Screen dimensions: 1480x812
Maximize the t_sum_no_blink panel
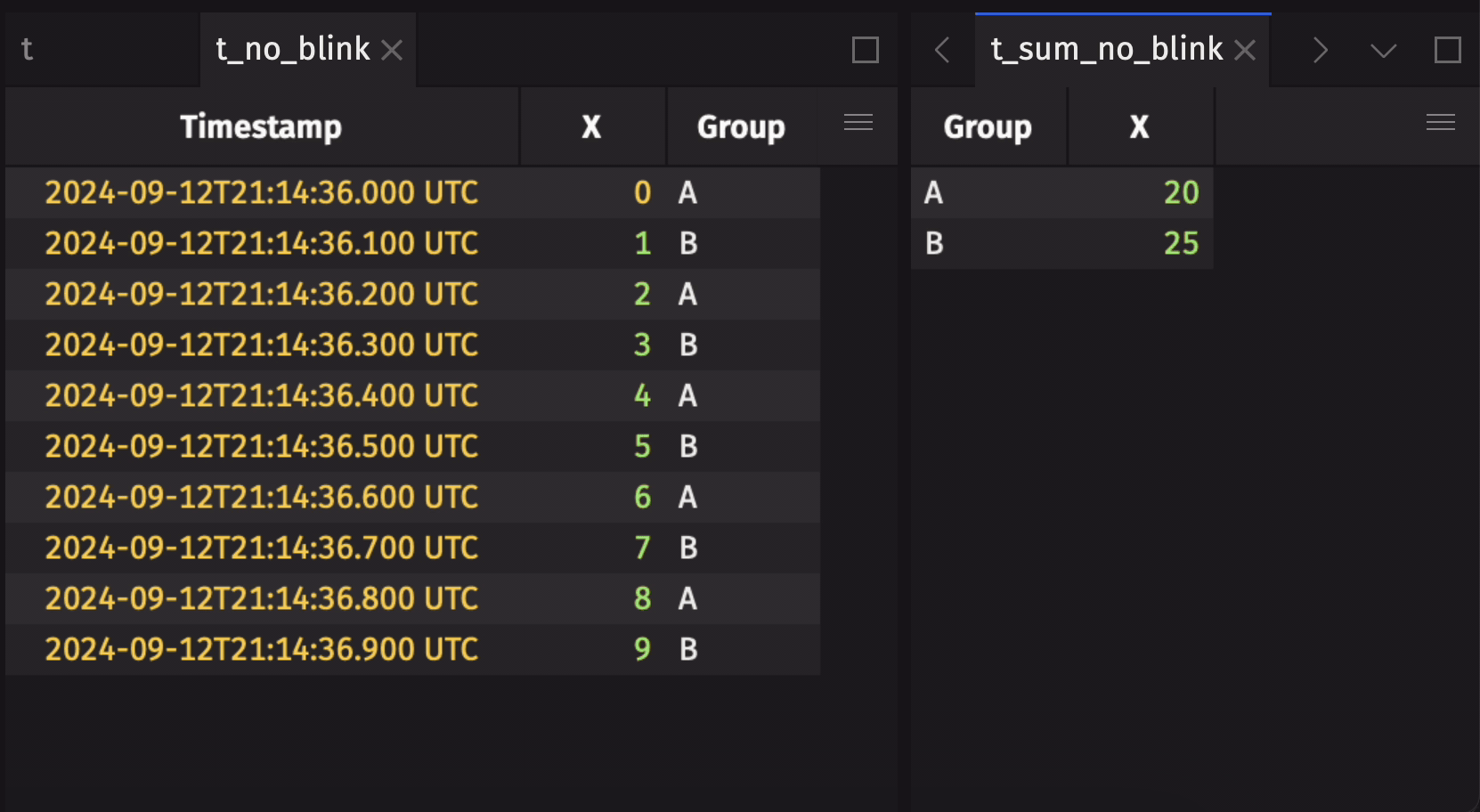point(1449,52)
